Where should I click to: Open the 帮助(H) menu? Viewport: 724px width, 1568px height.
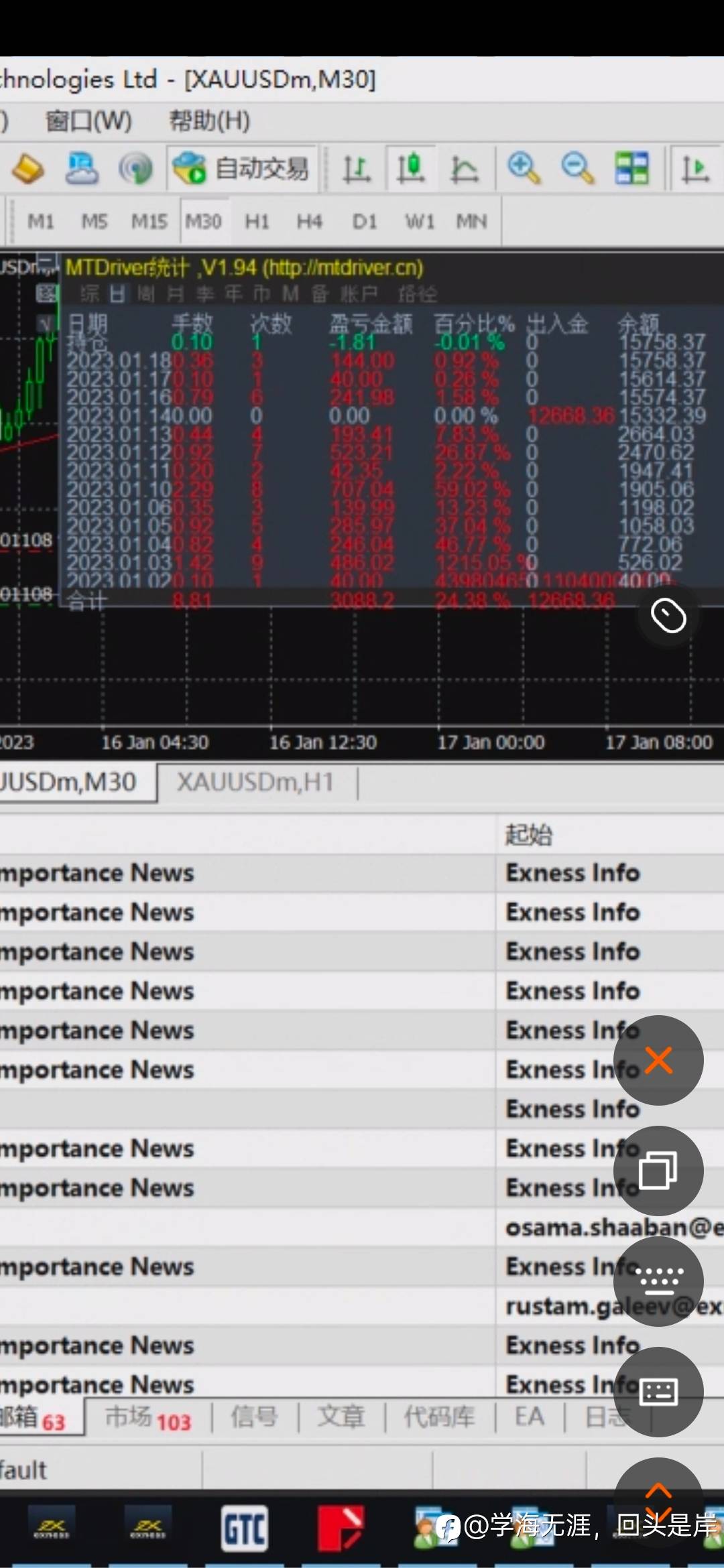(209, 121)
